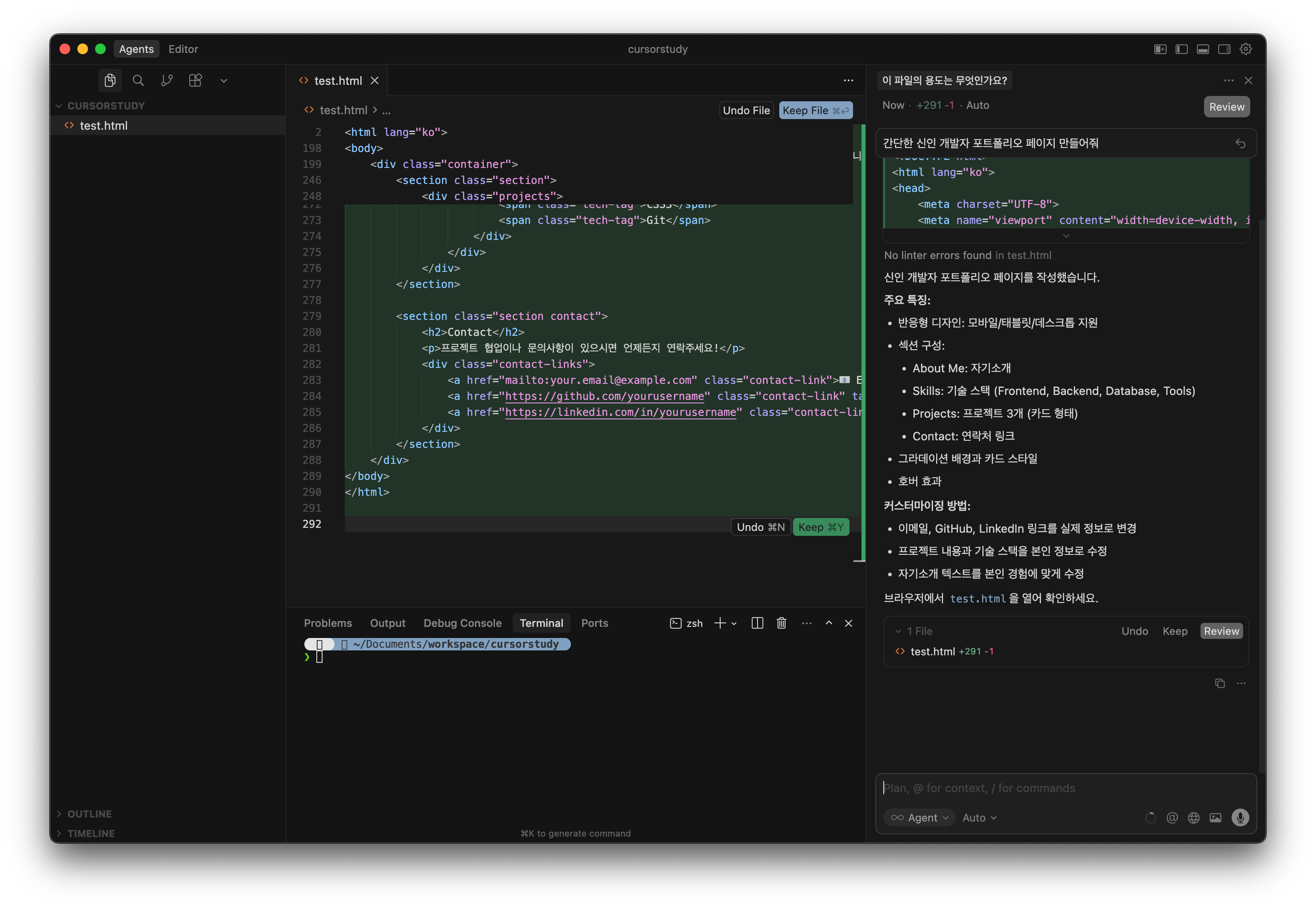
Task: Open the Agent mode dropdown
Action: pos(920,817)
